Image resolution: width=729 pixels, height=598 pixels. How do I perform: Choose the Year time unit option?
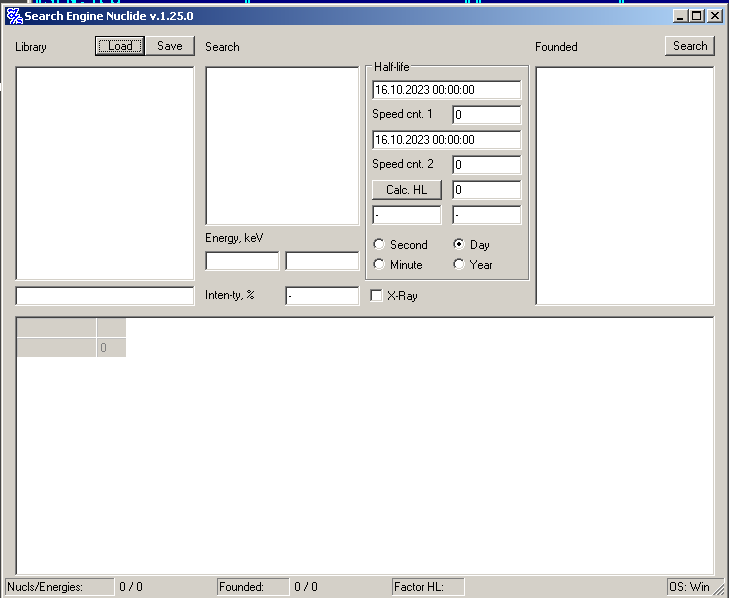(459, 265)
